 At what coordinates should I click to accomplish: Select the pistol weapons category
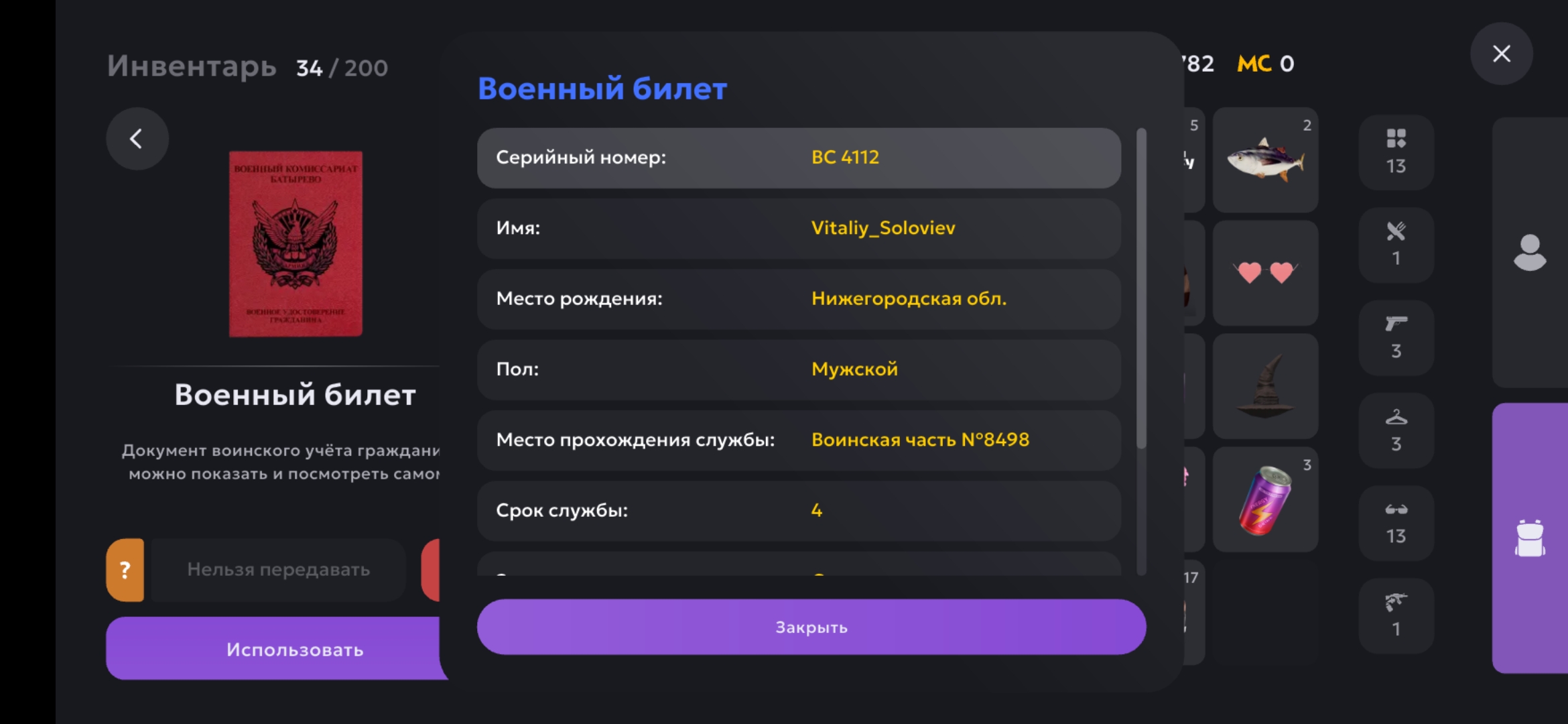[1396, 337]
